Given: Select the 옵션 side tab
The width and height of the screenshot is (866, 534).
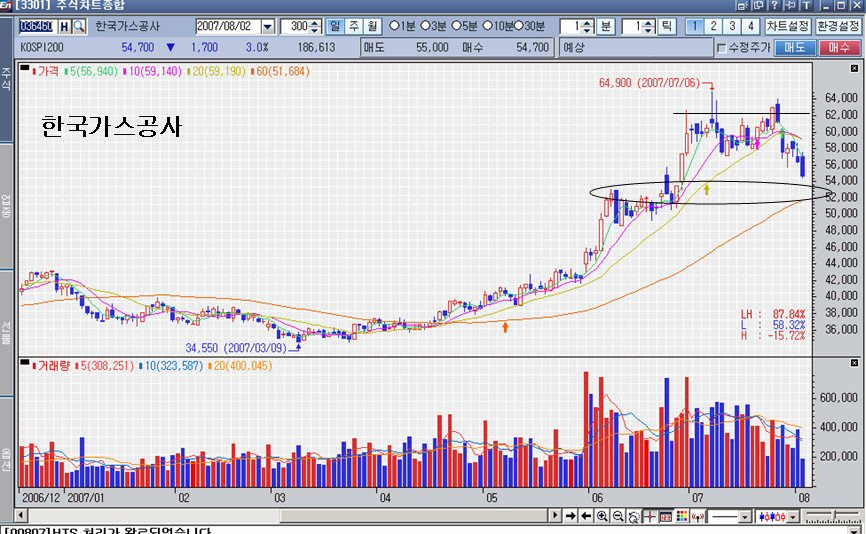Looking at the screenshot, I should pyautogui.click(x=6, y=458).
